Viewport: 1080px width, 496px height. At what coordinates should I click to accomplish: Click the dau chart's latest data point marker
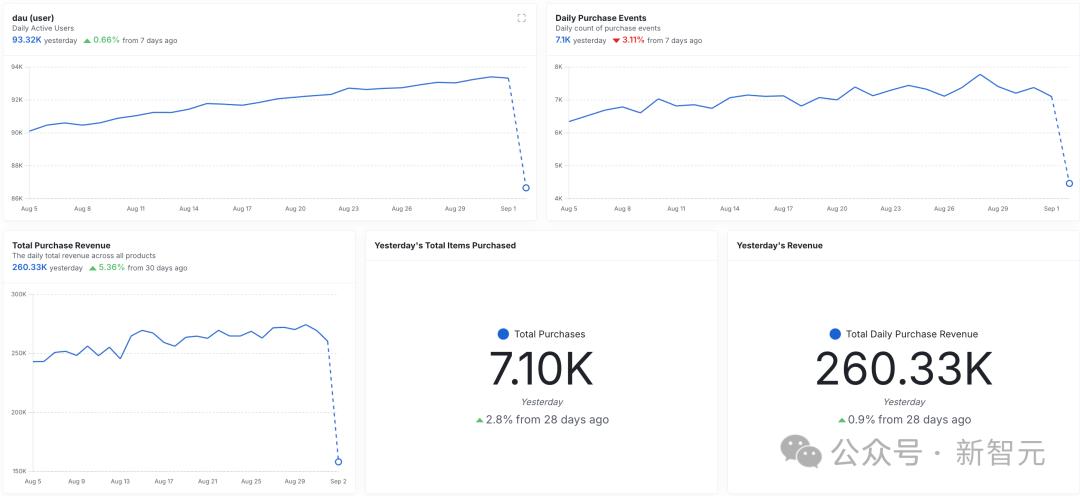coord(526,187)
